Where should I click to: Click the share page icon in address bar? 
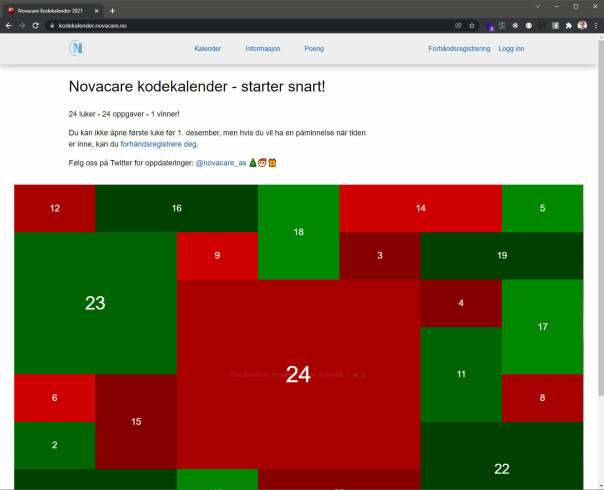click(458, 25)
